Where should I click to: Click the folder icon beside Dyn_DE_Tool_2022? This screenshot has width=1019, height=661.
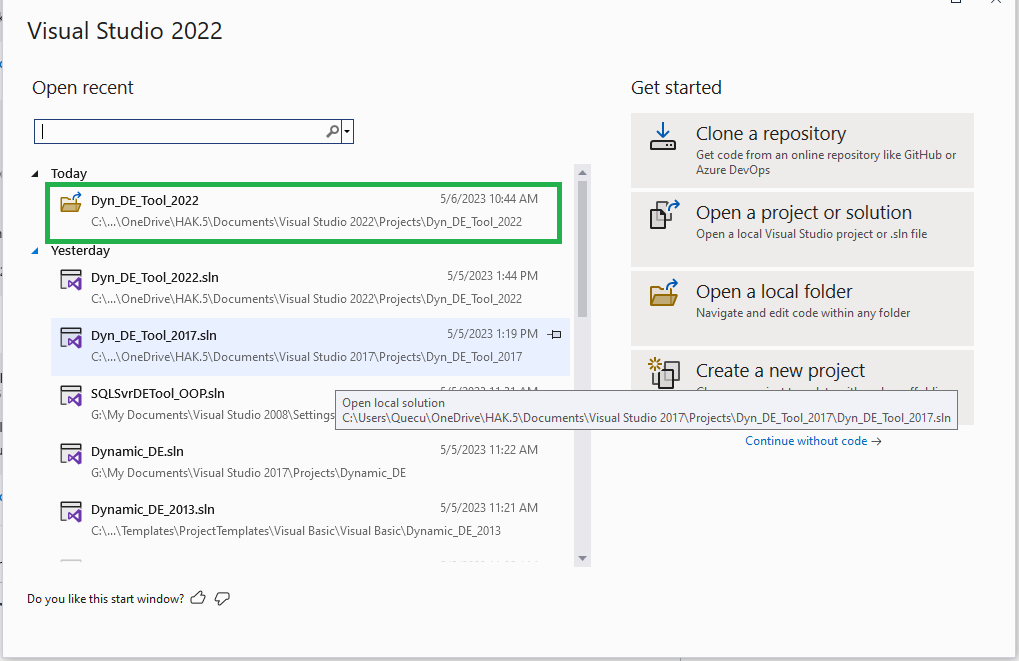70,202
